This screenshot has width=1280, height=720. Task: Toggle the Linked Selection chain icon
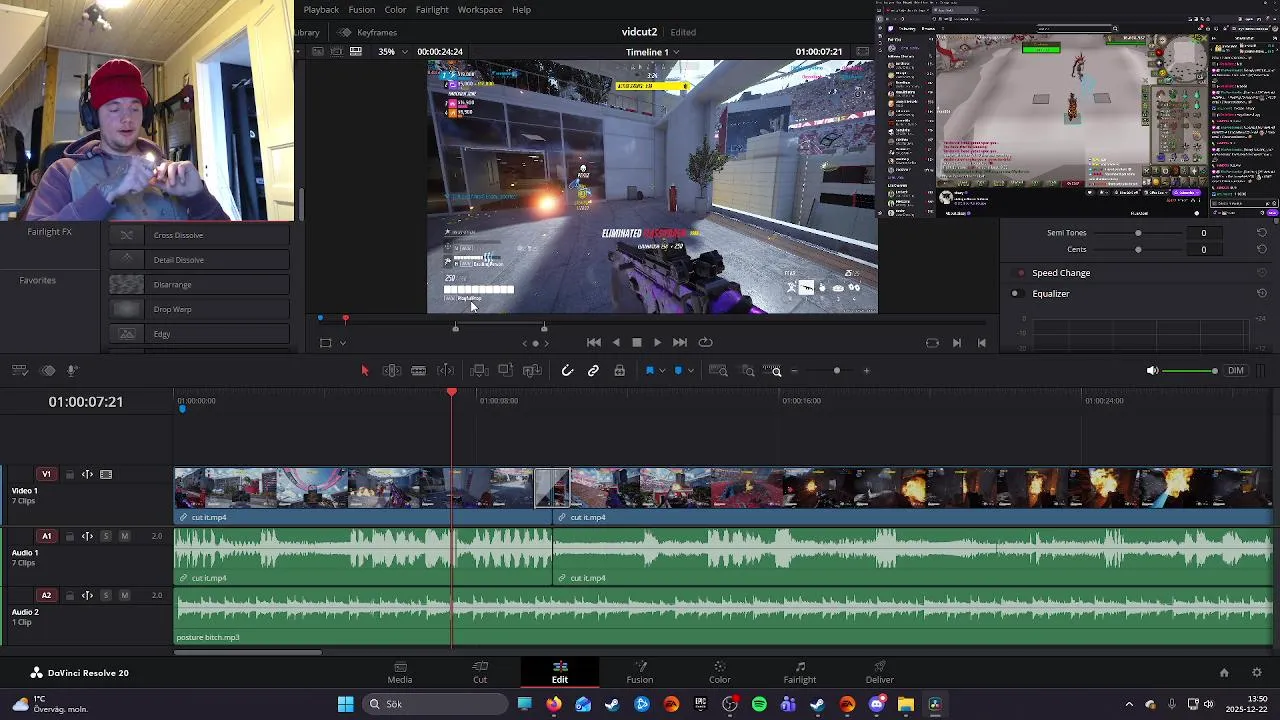pos(593,371)
